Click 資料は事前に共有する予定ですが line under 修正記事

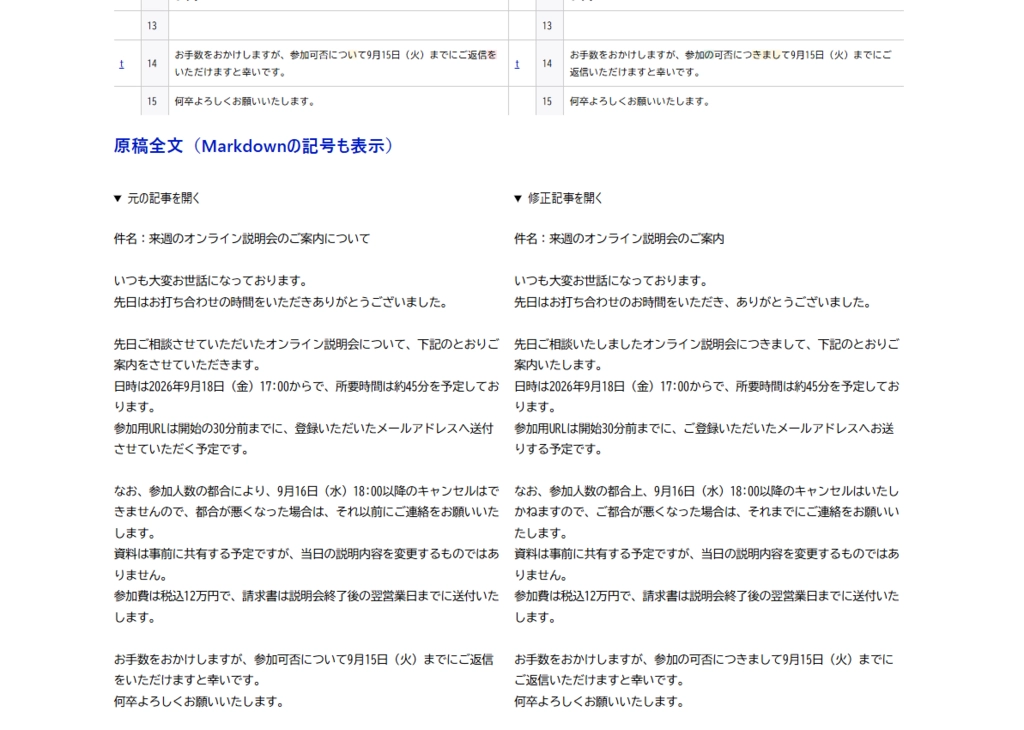click(x=707, y=554)
